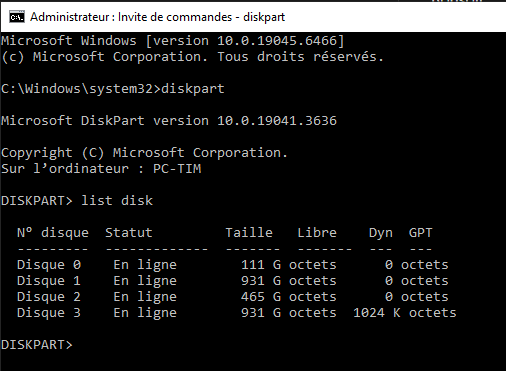Click the 'En ligne' status of Disque 1
Screen dimensions: 506x371
pos(145,281)
